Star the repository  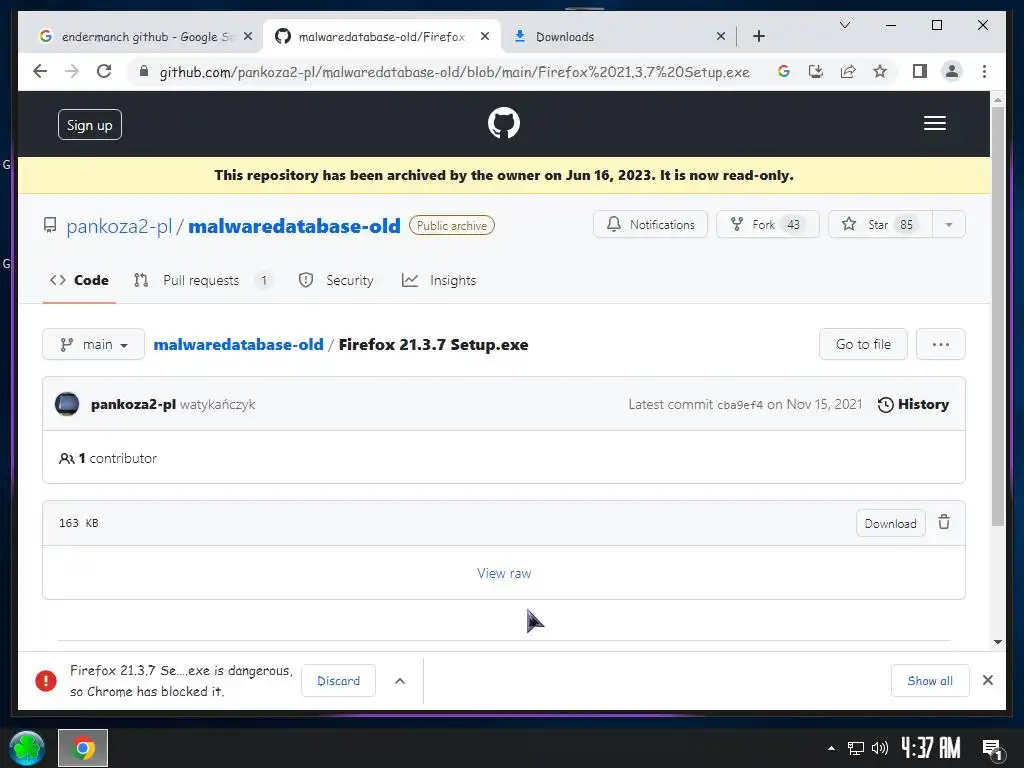tap(880, 225)
